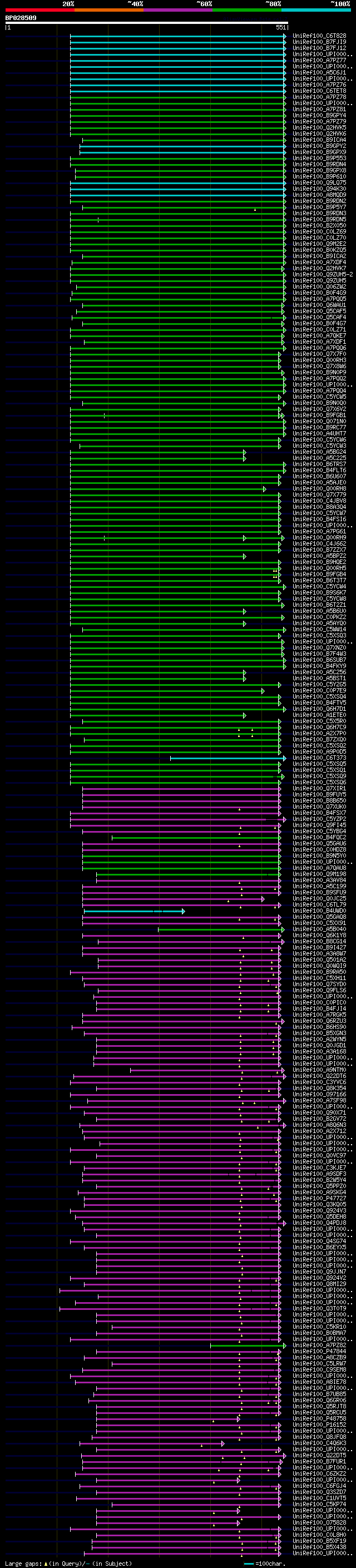Open hit UniRef100_B5X438

[319, 1547]
